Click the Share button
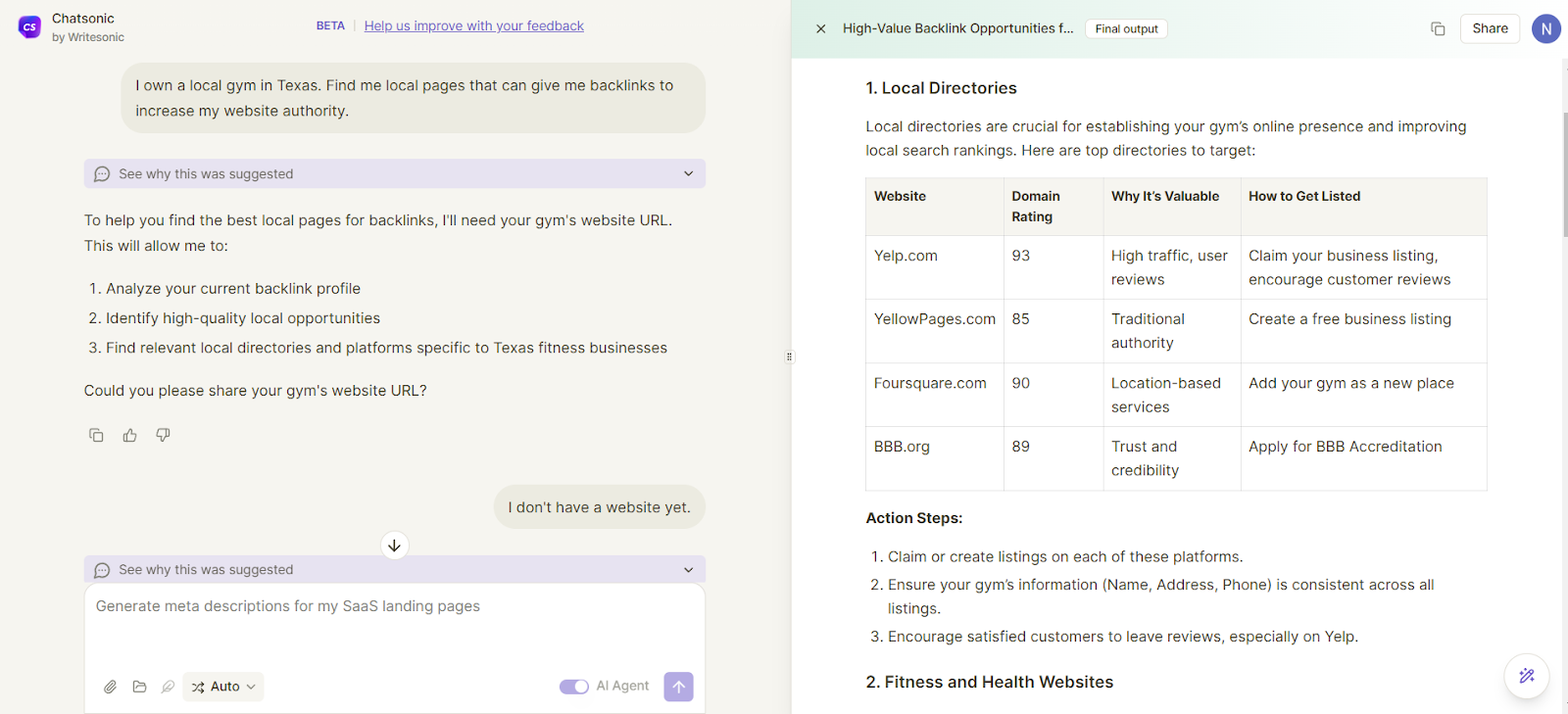The width and height of the screenshot is (1568, 714). (x=1490, y=29)
